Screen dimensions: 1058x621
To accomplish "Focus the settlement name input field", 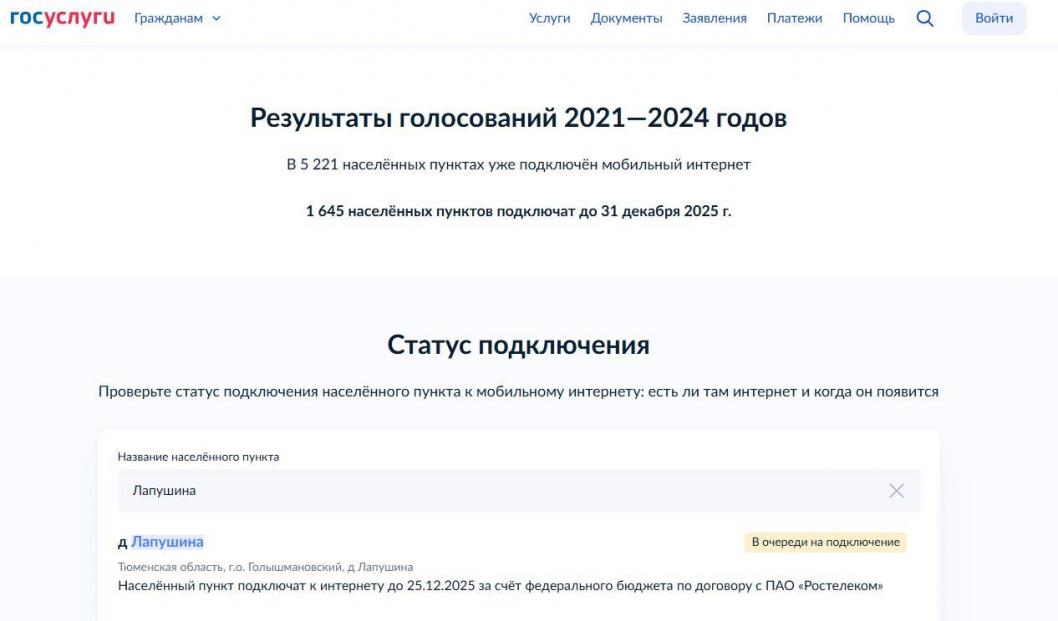I will (500, 490).
